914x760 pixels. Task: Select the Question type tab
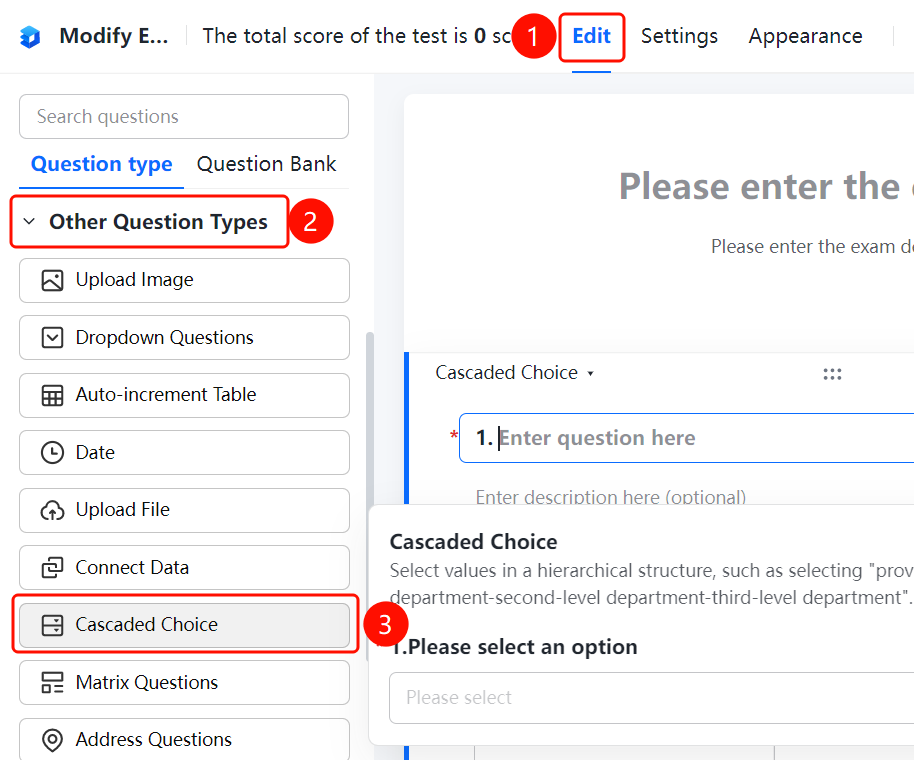[101, 165]
